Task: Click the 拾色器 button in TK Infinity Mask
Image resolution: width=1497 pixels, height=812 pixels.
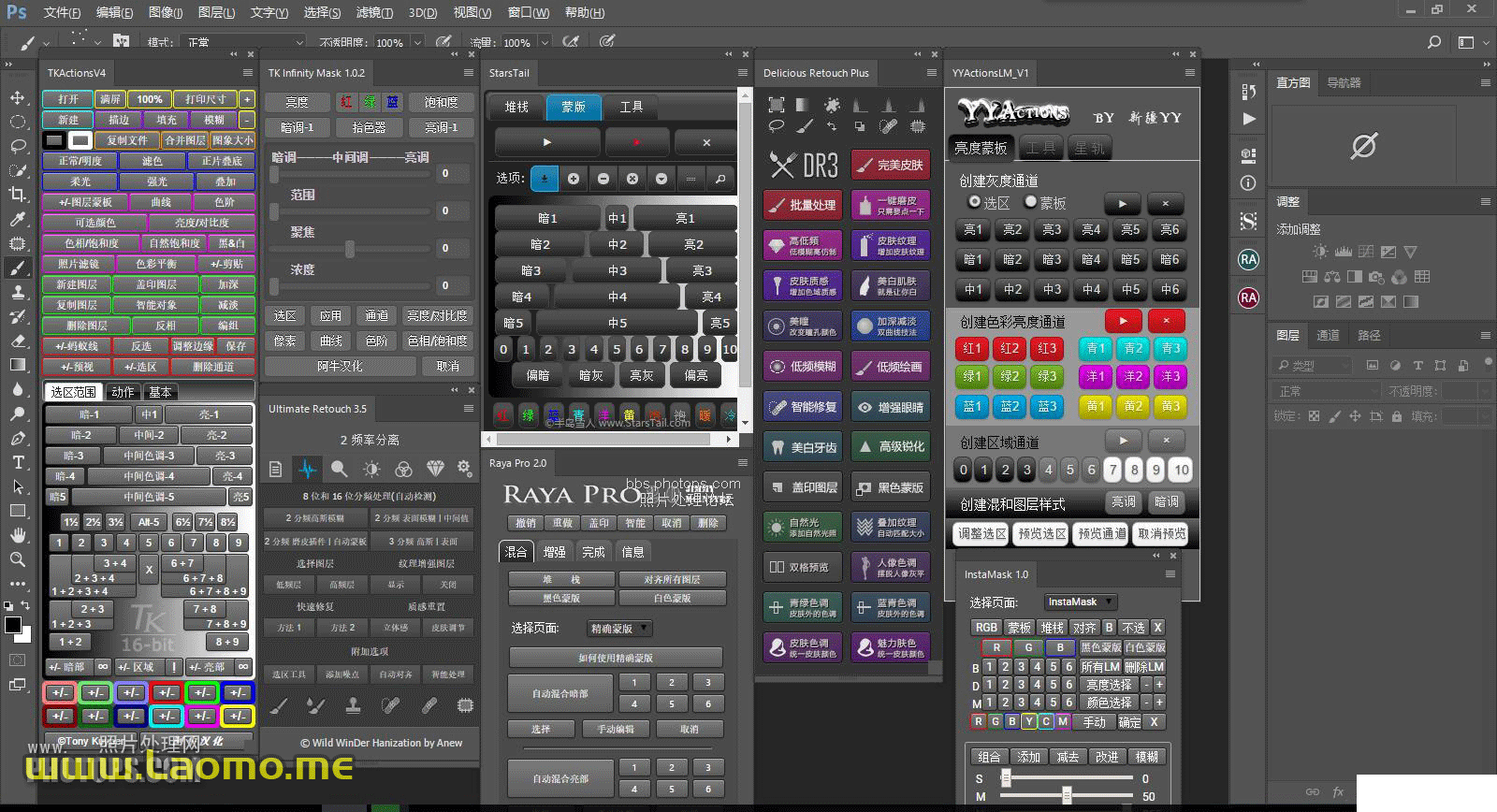Action: coord(369,127)
